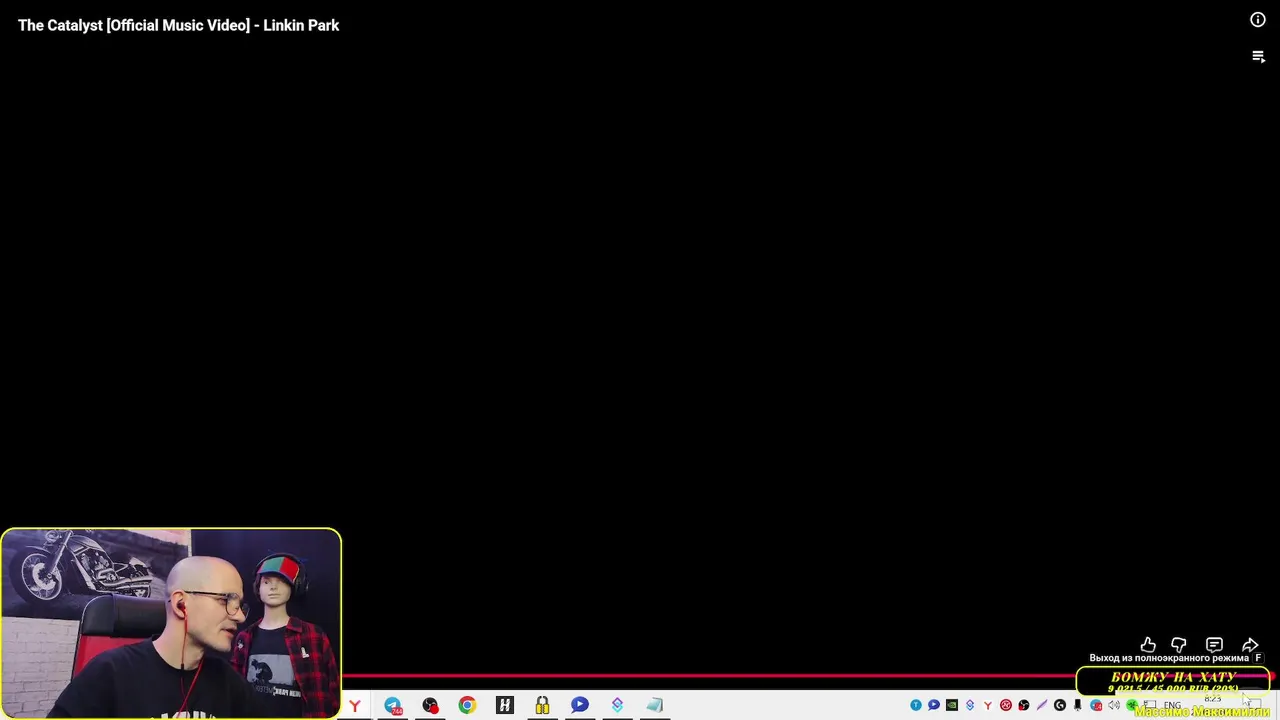Dislike the video with thumbs down
This screenshot has height=720, width=1280.
[x=1179, y=645]
